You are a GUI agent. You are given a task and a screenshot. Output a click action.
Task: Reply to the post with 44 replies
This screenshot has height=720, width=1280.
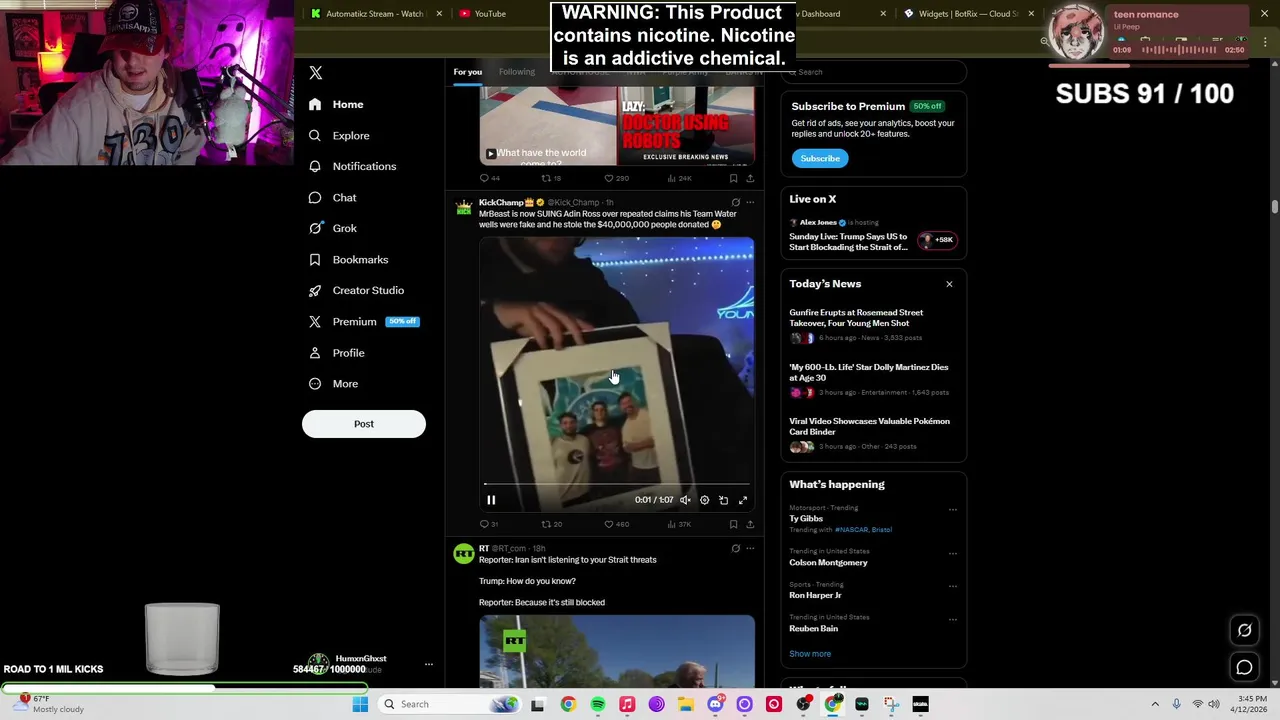(x=488, y=178)
